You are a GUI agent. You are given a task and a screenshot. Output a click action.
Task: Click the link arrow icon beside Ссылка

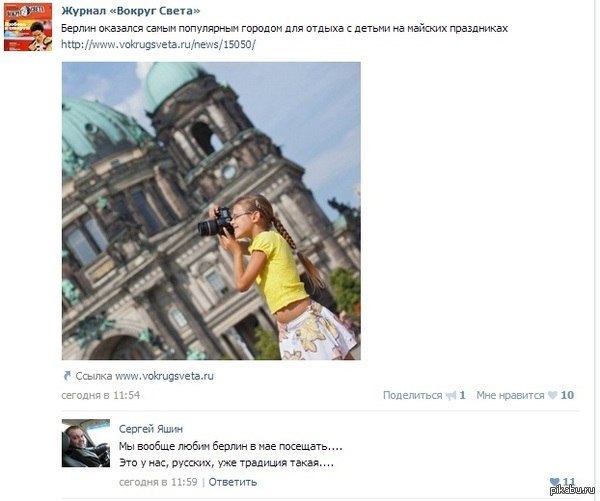(67, 376)
